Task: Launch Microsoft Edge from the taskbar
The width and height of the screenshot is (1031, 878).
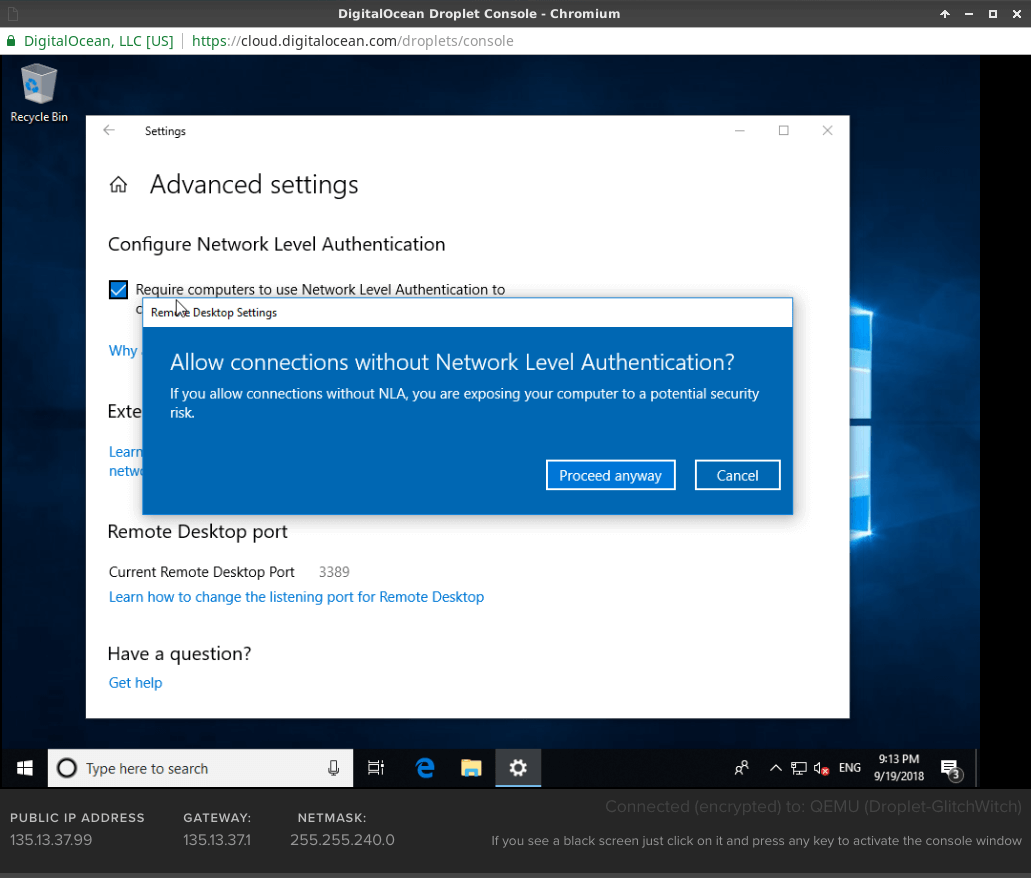Action: (425, 768)
